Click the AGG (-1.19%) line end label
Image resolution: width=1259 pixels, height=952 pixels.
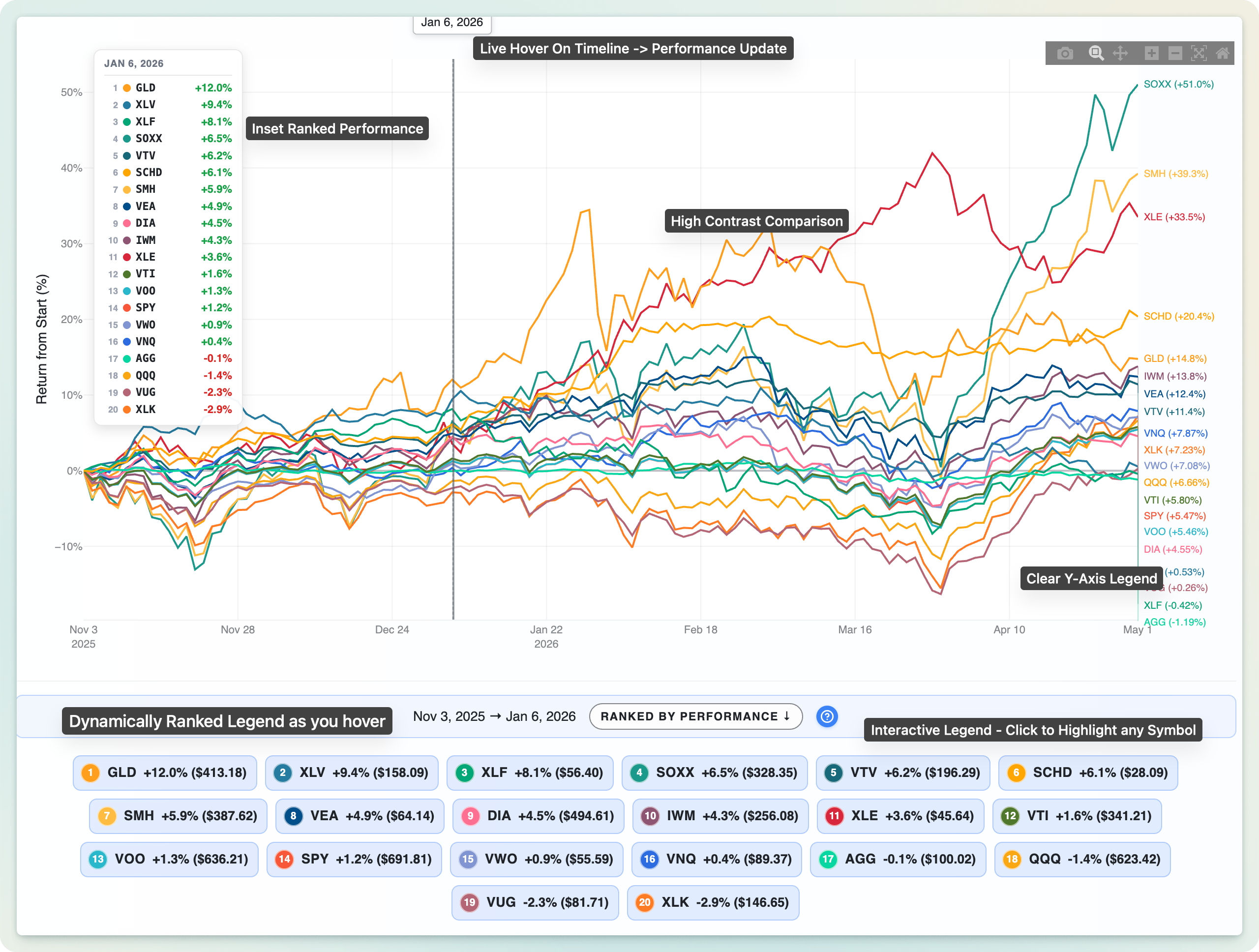(1175, 622)
